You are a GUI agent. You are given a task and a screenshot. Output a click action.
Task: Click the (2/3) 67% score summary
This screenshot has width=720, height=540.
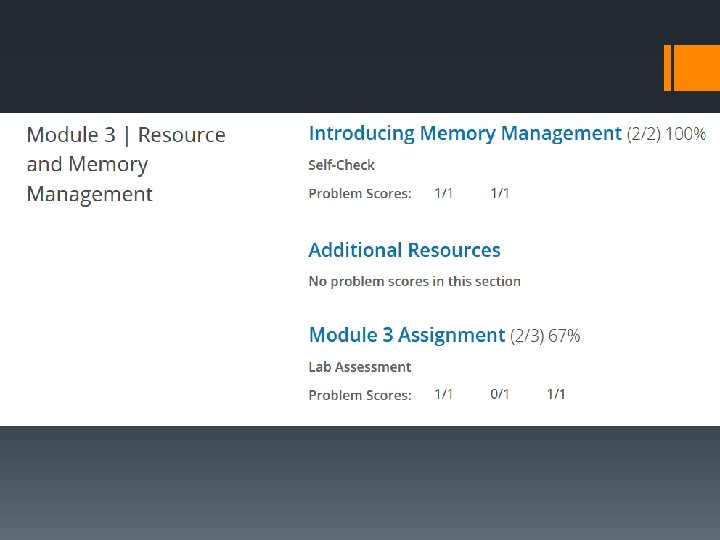point(545,336)
